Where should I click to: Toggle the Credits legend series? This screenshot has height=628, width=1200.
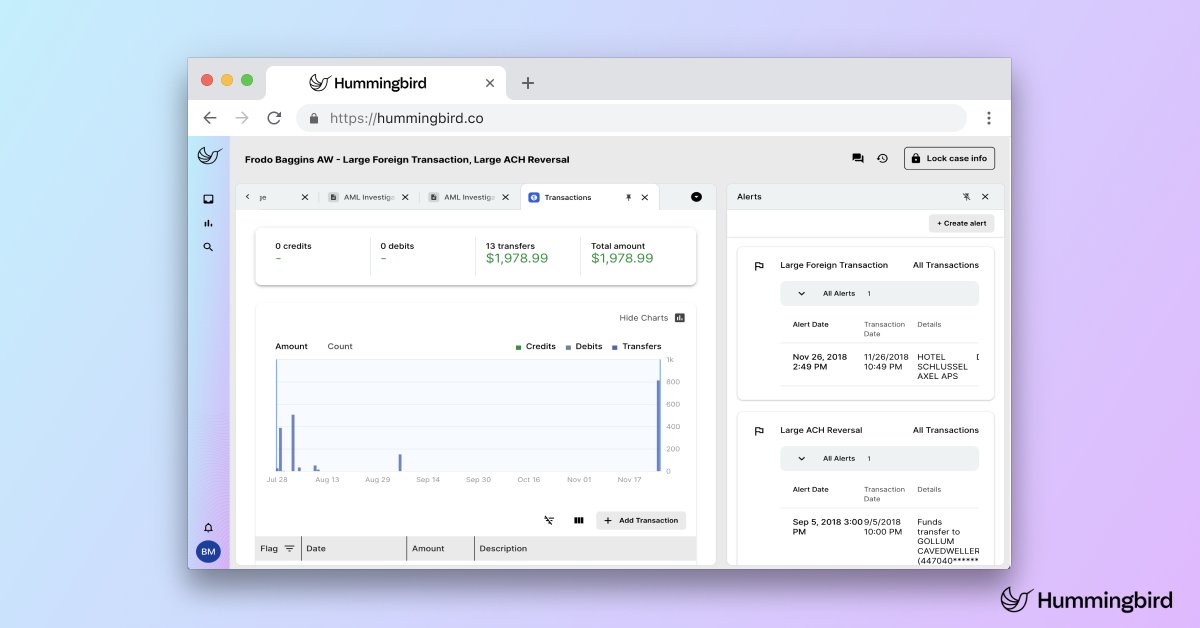click(x=536, y=346)
